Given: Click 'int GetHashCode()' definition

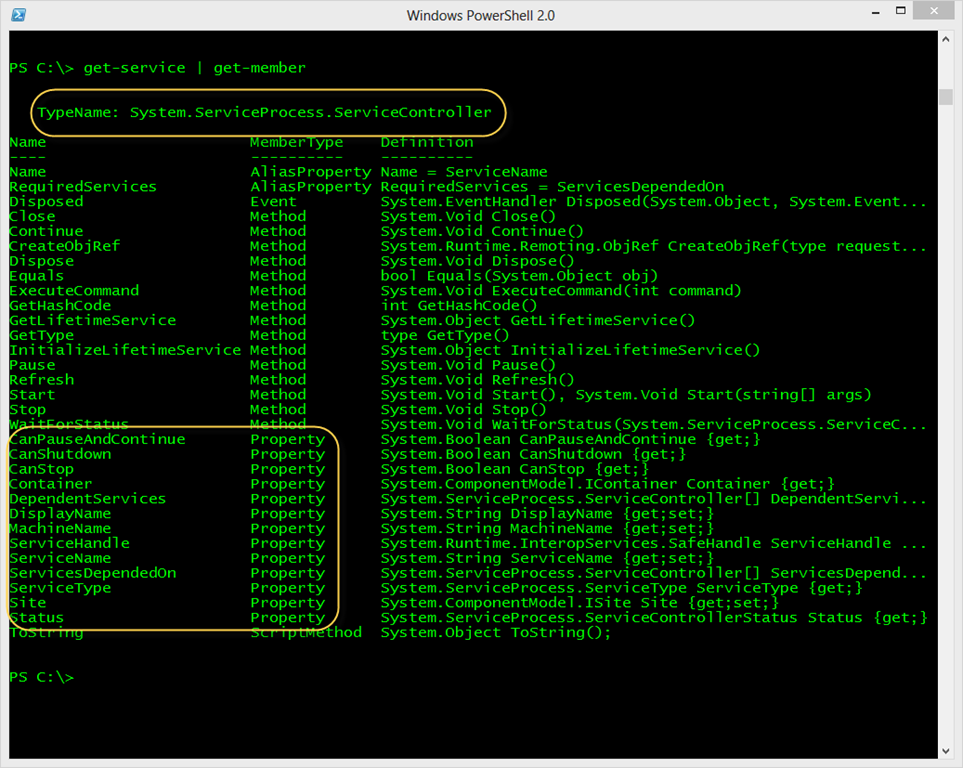Looking at the screenshot, I should pyautogui.click(x=459, y=305).
